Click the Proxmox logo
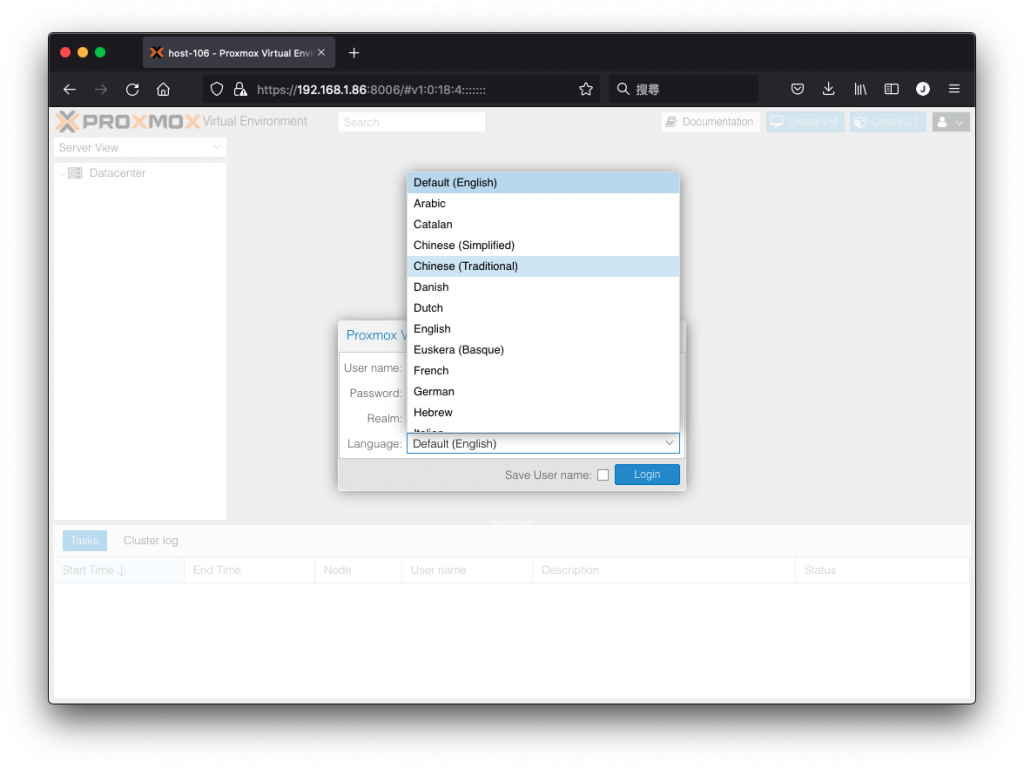 [127, 121]
